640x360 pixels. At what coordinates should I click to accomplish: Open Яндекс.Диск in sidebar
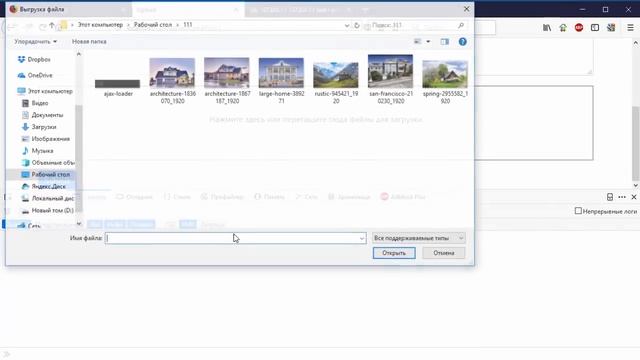(x=43, y=186)
